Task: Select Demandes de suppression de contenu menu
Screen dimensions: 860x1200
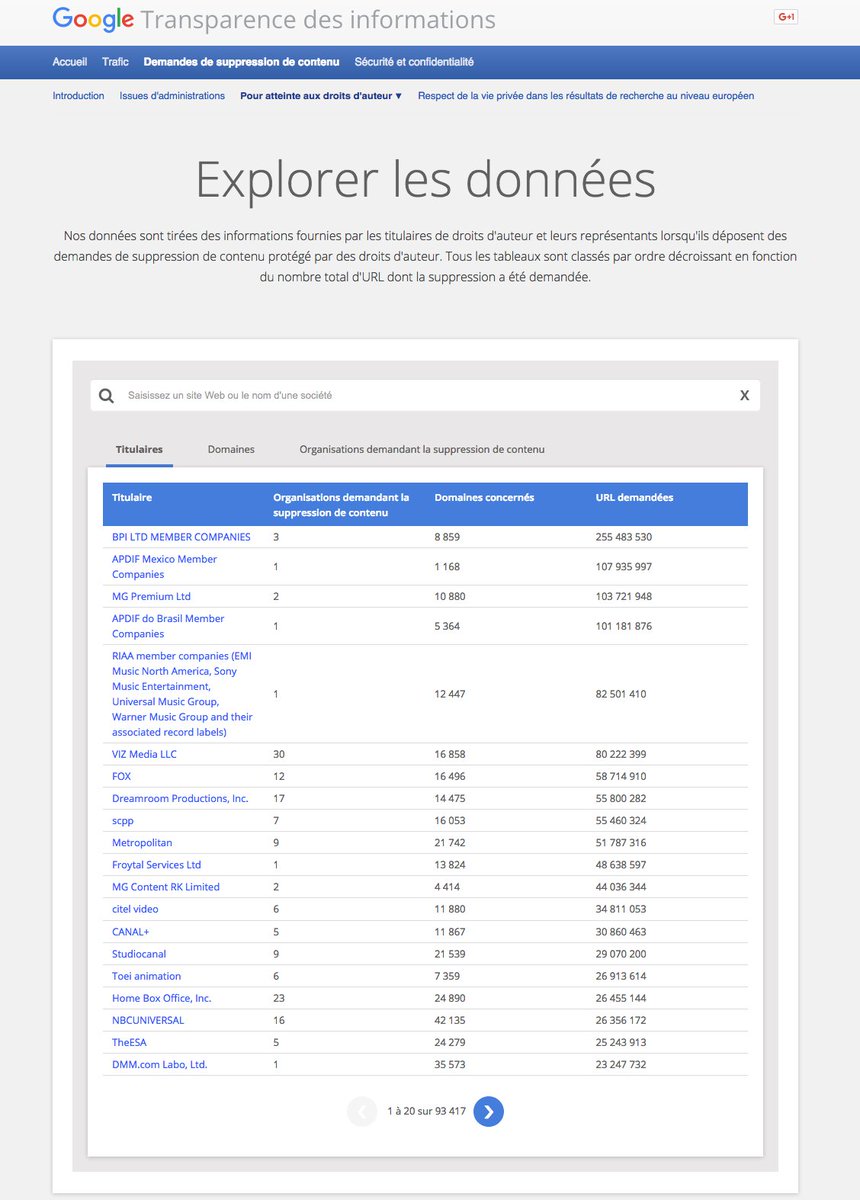Action: [x=241, y=62]
